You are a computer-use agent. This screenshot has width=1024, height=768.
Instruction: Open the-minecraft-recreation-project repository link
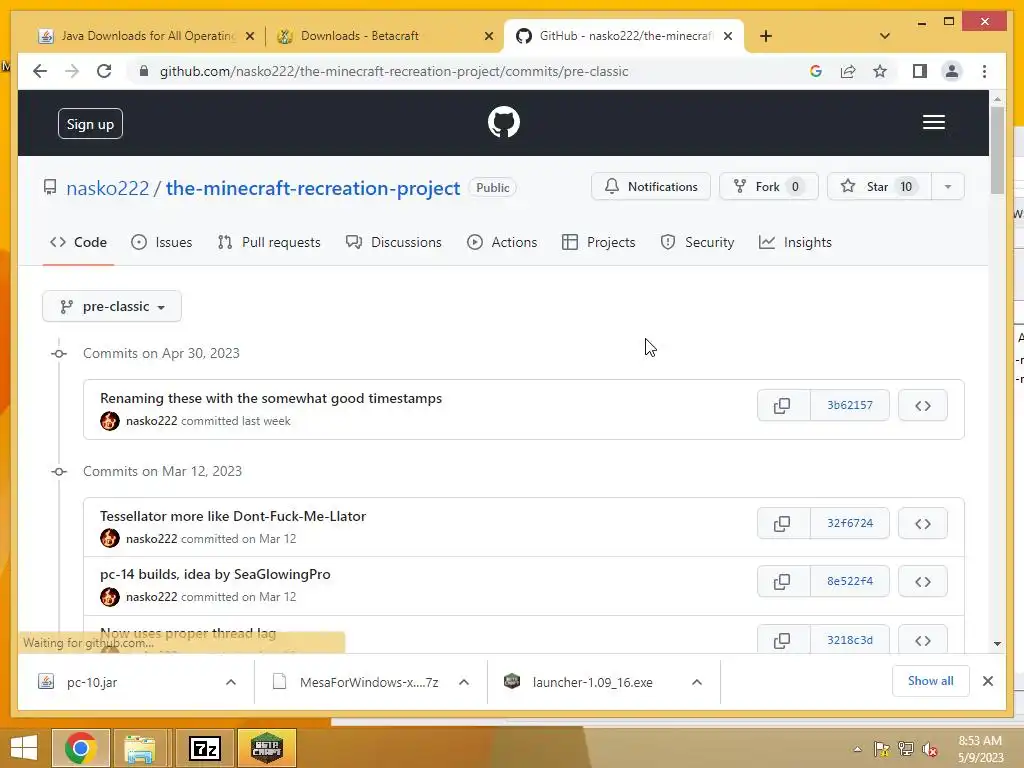click(x=313, y=188)
